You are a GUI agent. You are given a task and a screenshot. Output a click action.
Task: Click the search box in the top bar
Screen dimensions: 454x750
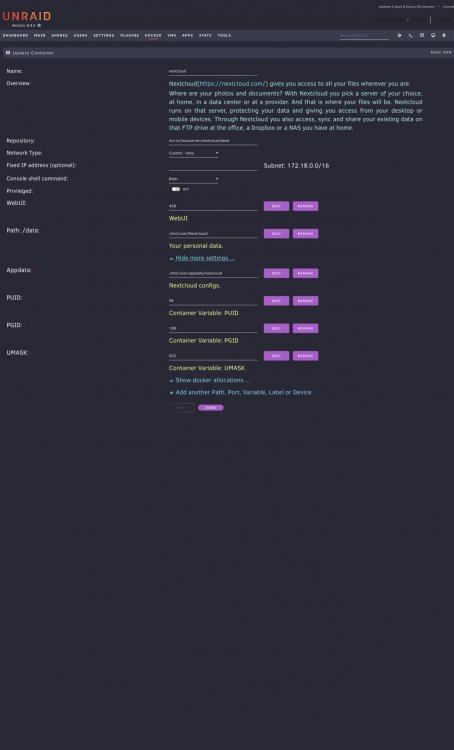(x=364, y=35)
